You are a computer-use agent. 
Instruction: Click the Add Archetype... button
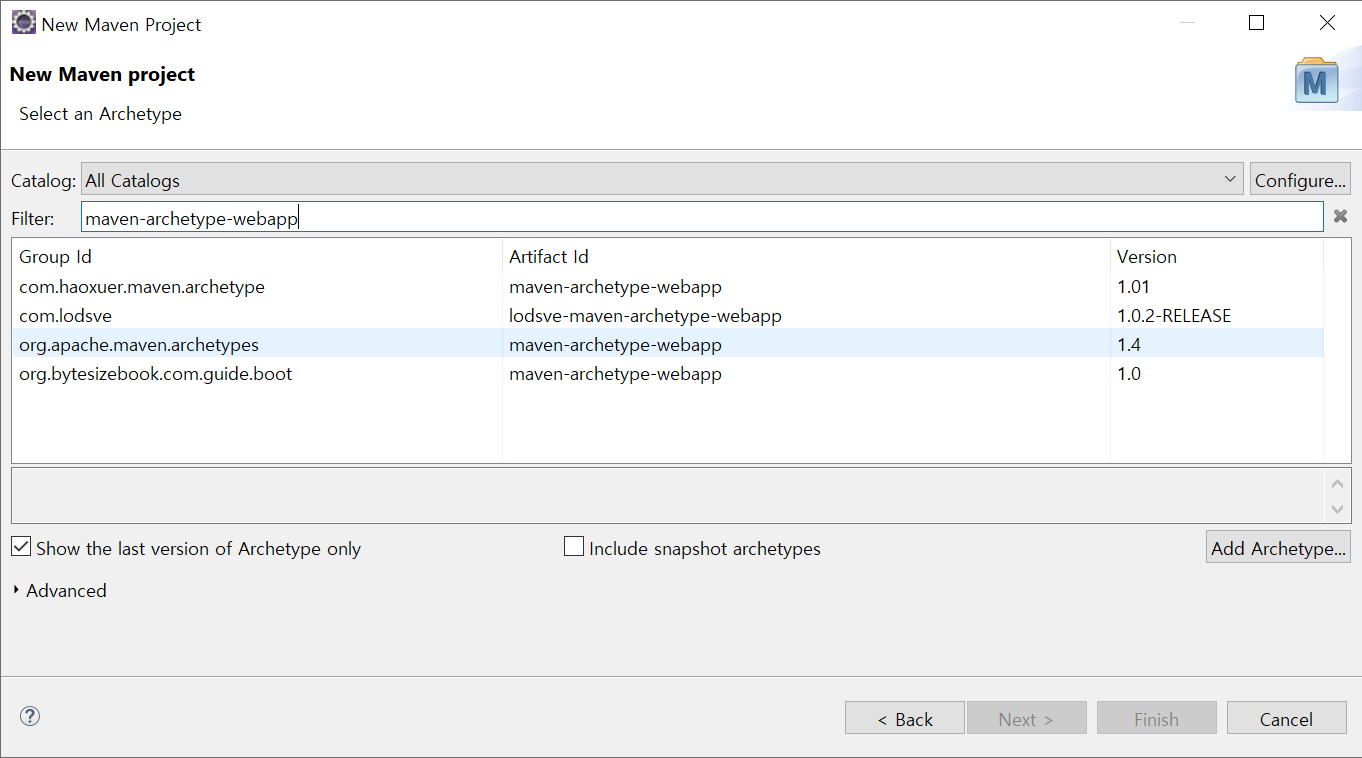tap(1278, 548)
